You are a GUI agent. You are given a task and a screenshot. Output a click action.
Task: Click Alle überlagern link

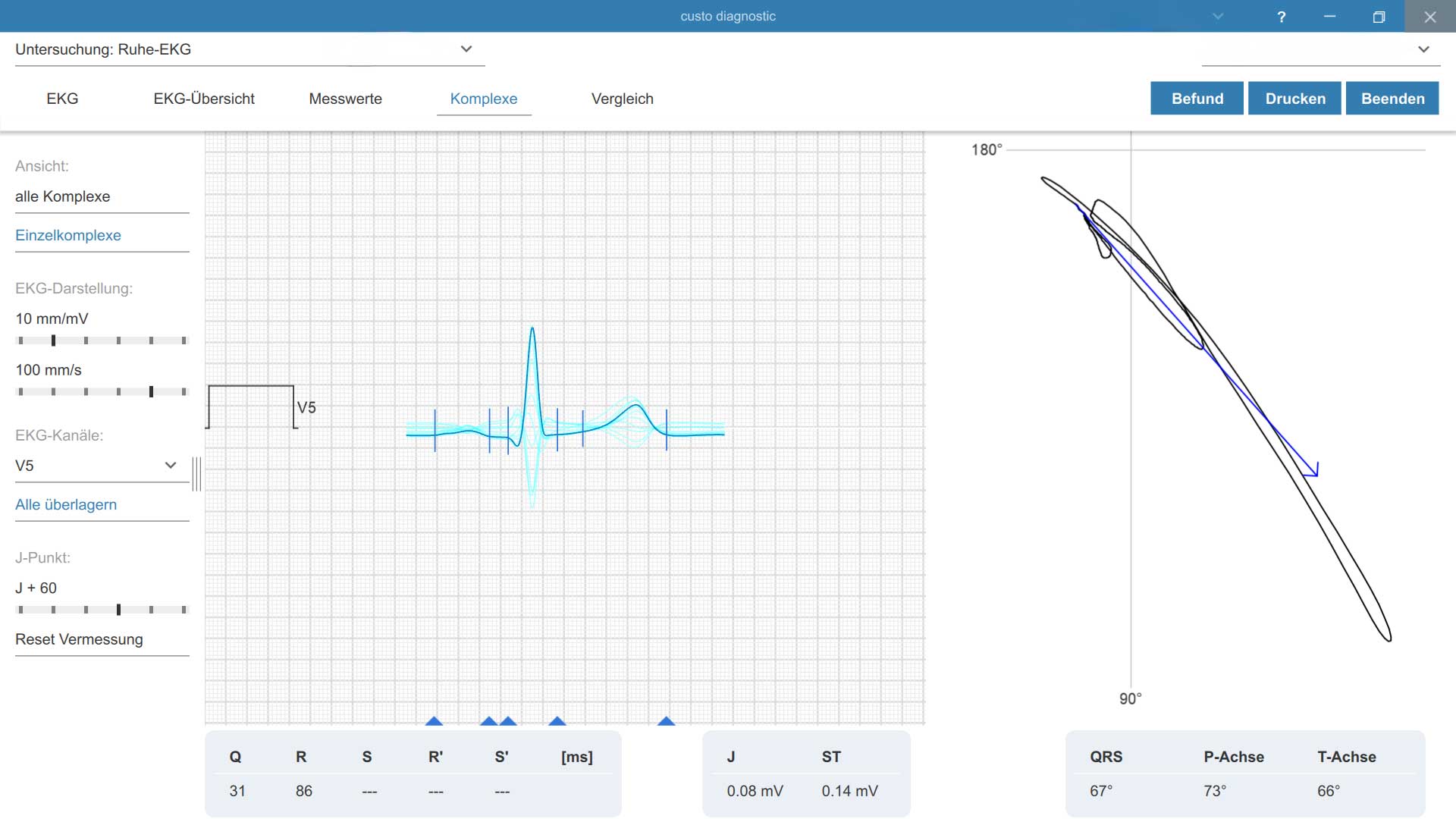click(x=102, y=505)
